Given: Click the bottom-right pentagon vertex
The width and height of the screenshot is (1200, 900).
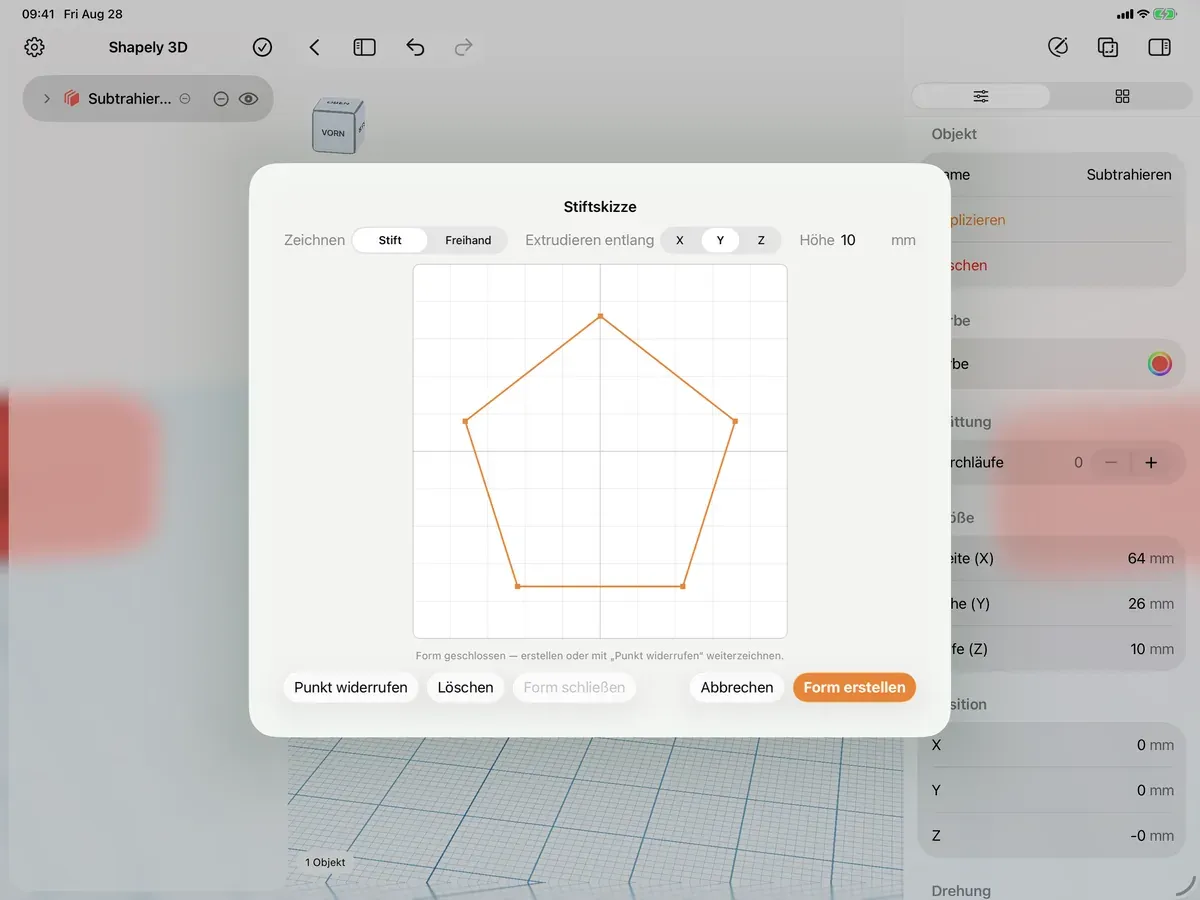Looking at the screenshot, I should [683, 586].
